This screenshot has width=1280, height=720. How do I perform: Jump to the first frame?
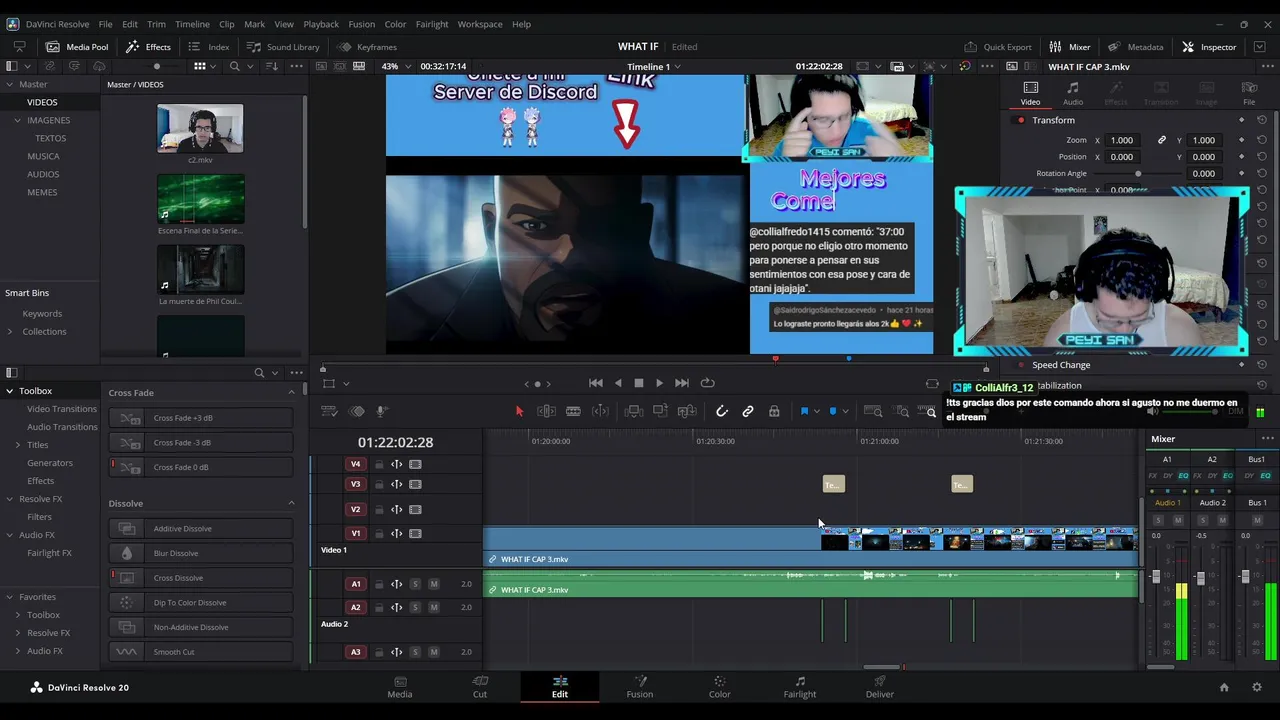596,383
